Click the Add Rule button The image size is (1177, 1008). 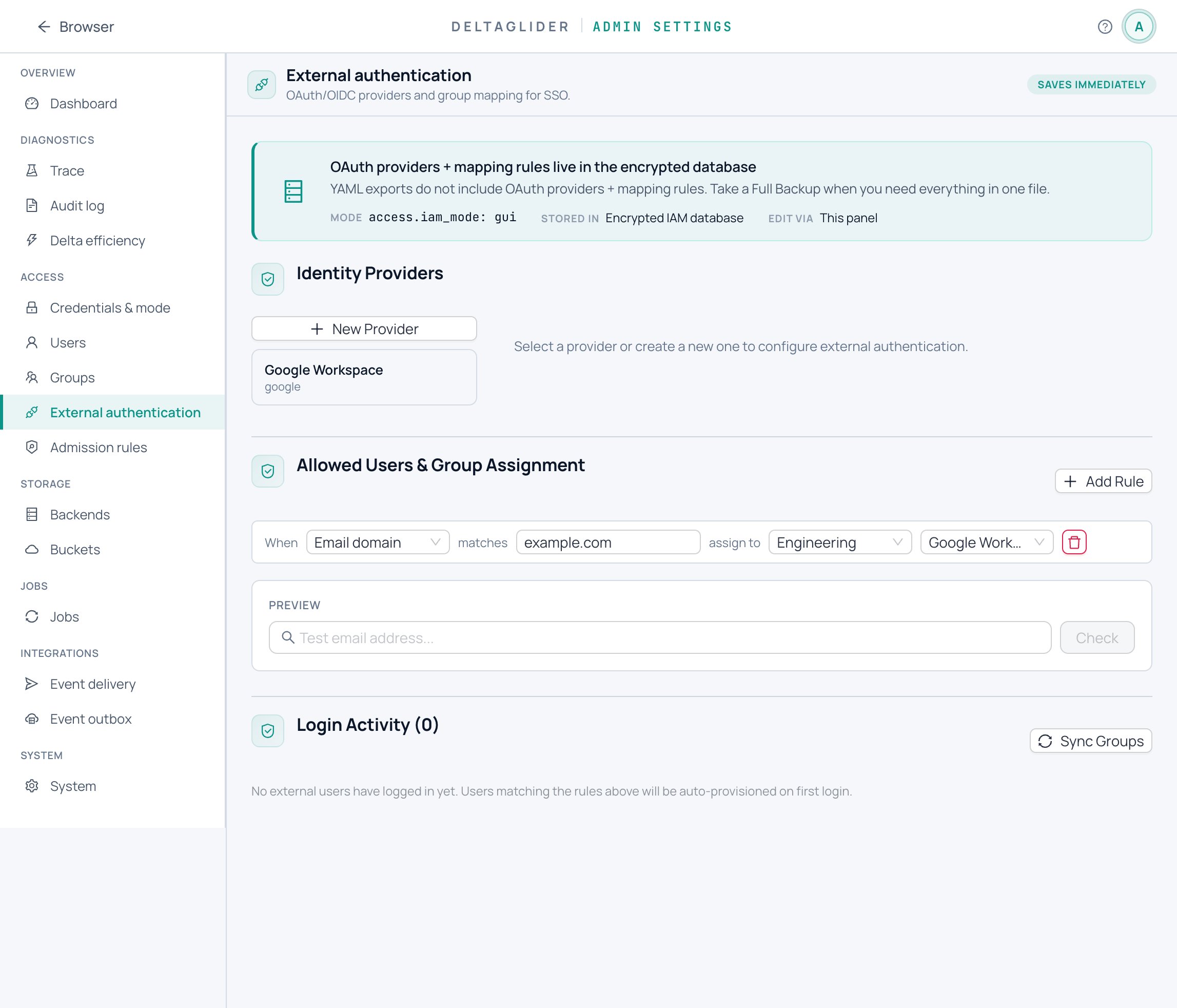click(x=1103, y=481)
